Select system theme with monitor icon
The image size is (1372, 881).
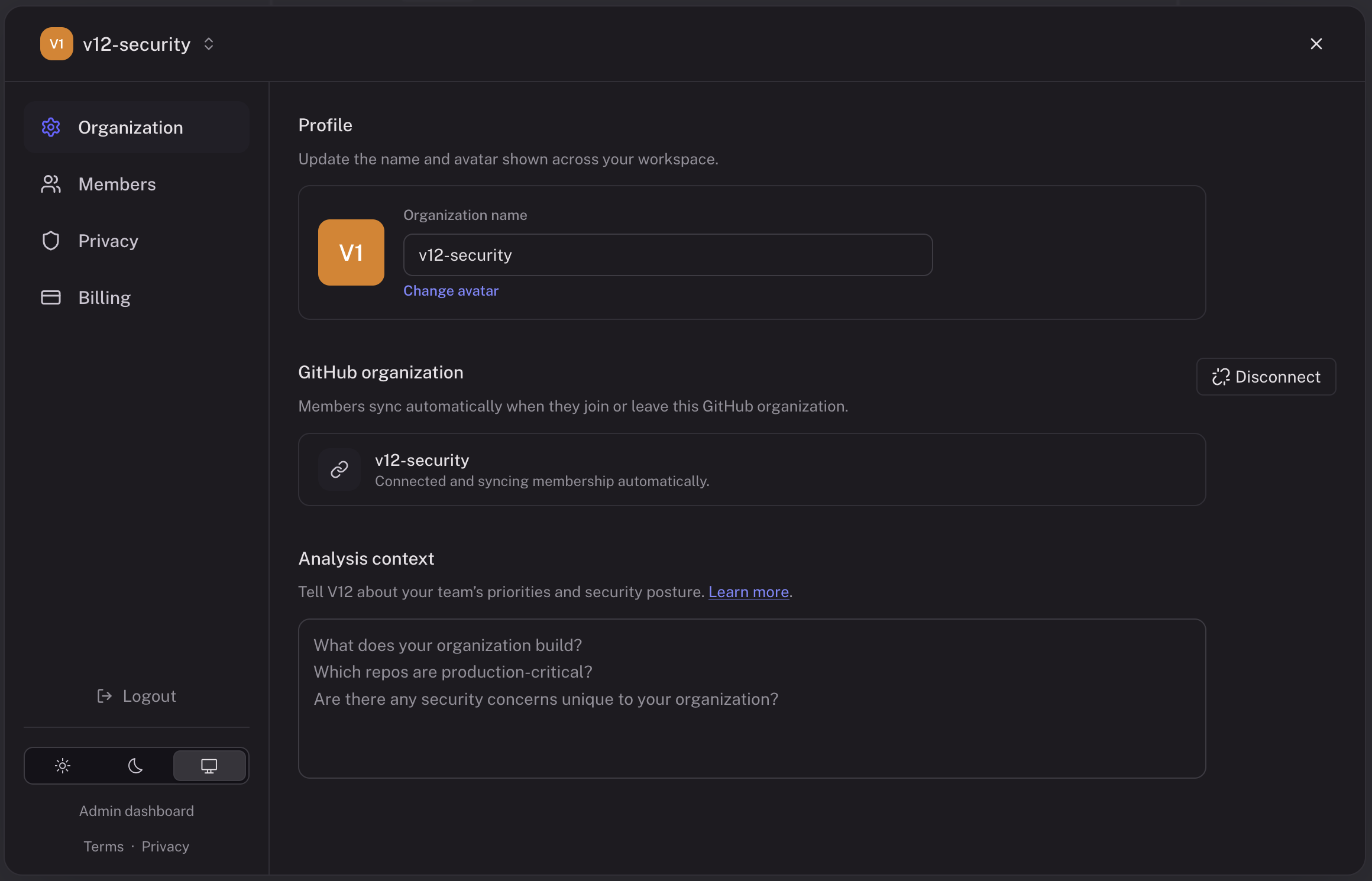[x=209, y=766]
